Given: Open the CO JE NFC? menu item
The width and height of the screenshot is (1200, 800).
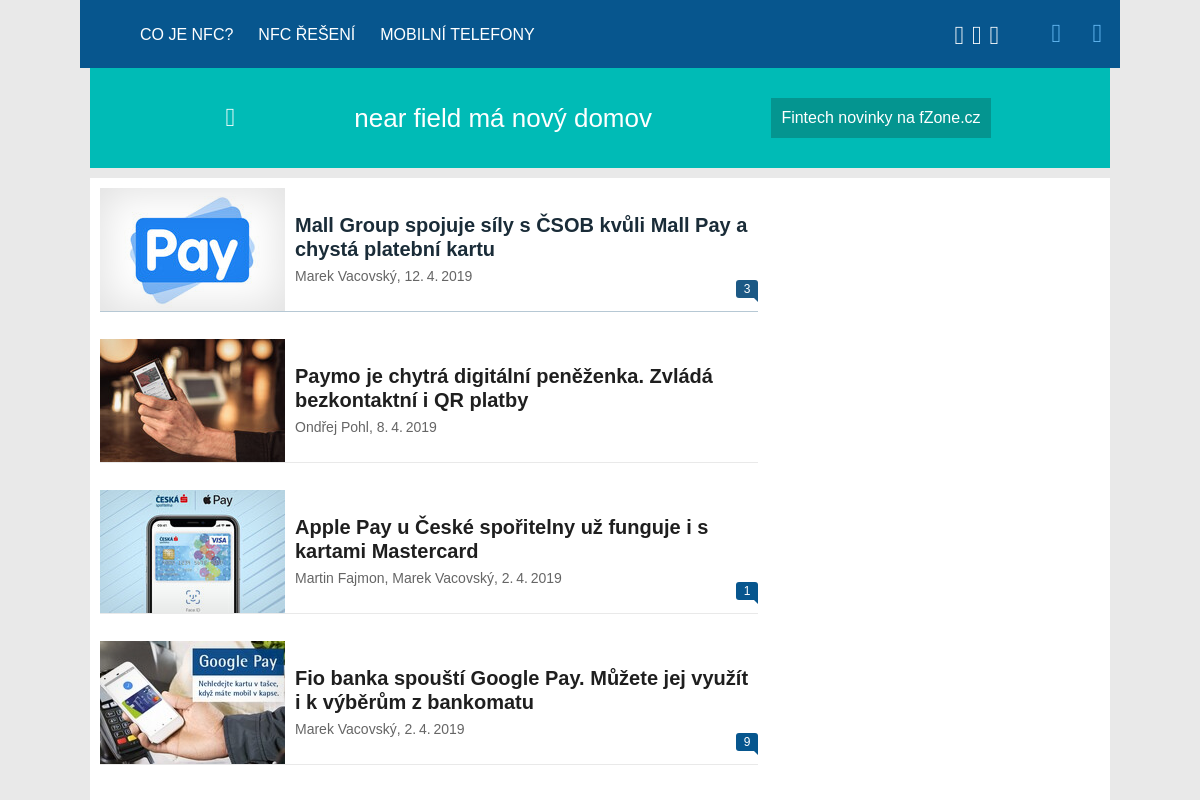Looking at the screenshot, I should (x=186, y=35).
